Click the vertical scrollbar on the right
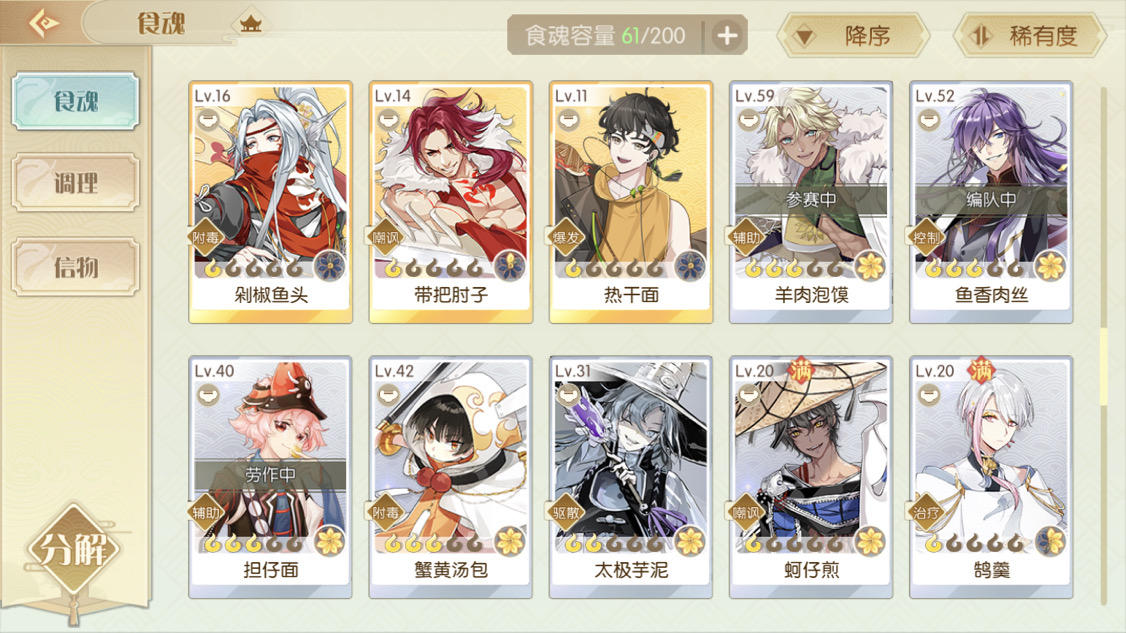This screenshot has width=1126, height=633. click(x=1104, y=345)
